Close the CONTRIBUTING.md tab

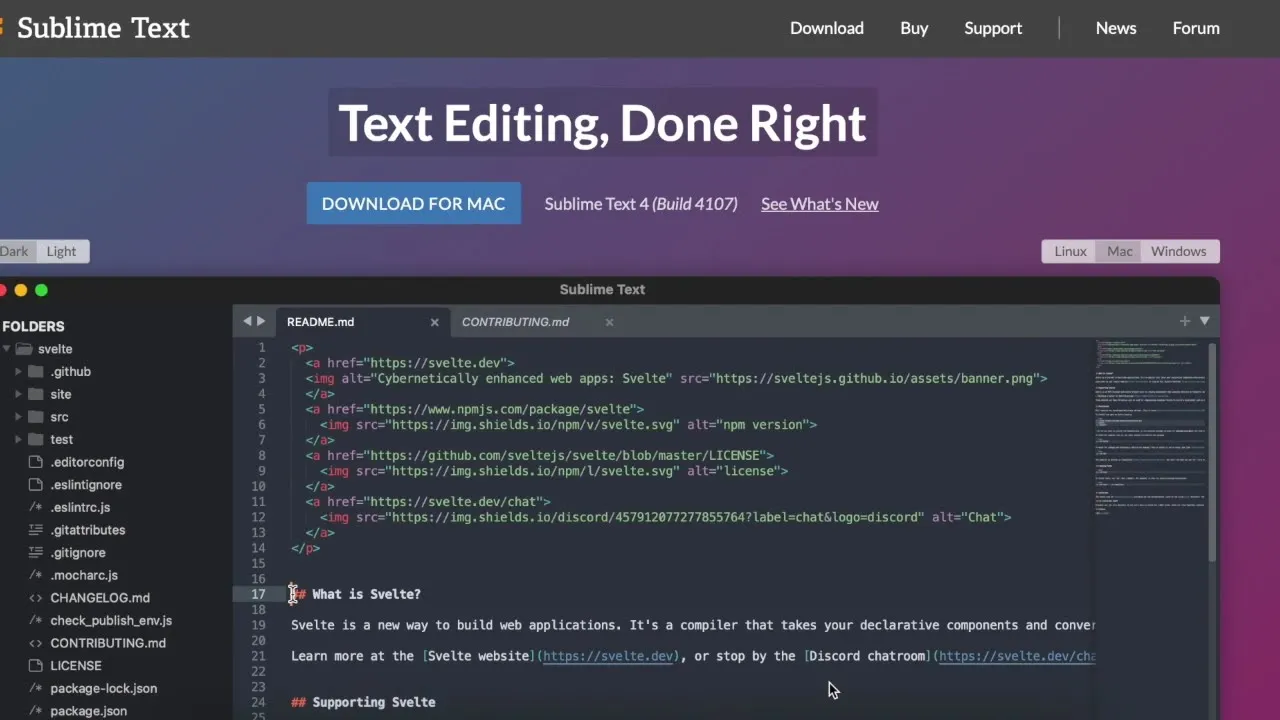point(609,322)
